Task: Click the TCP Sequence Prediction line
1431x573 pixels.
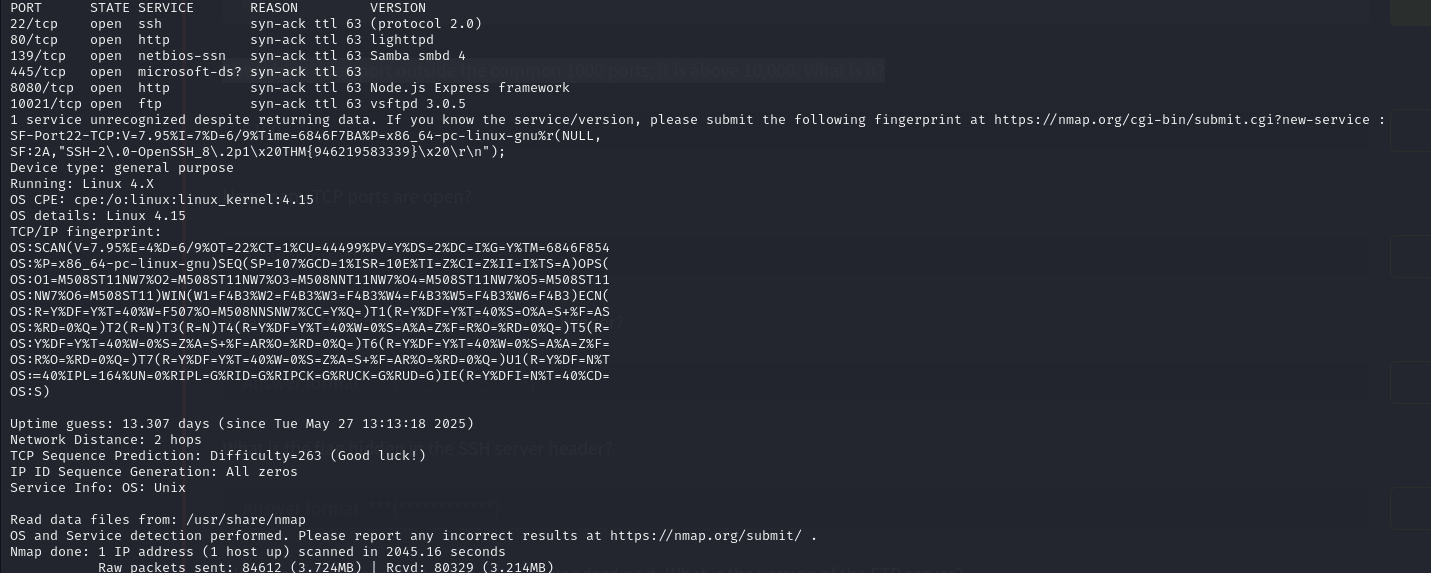Action: coord(218,456)
